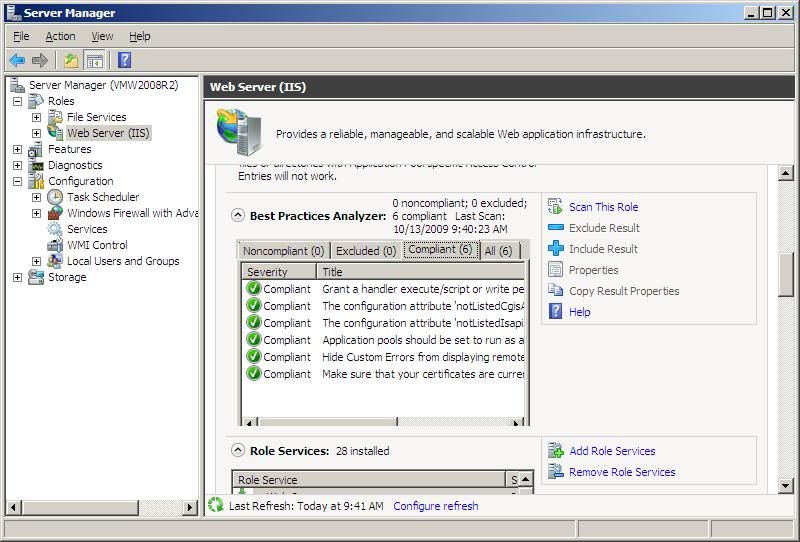Click the Windows Firewall brick wall icon
The width and height of the screenshot is (800, 542).
pyautogui.click(x=55, y=213)
